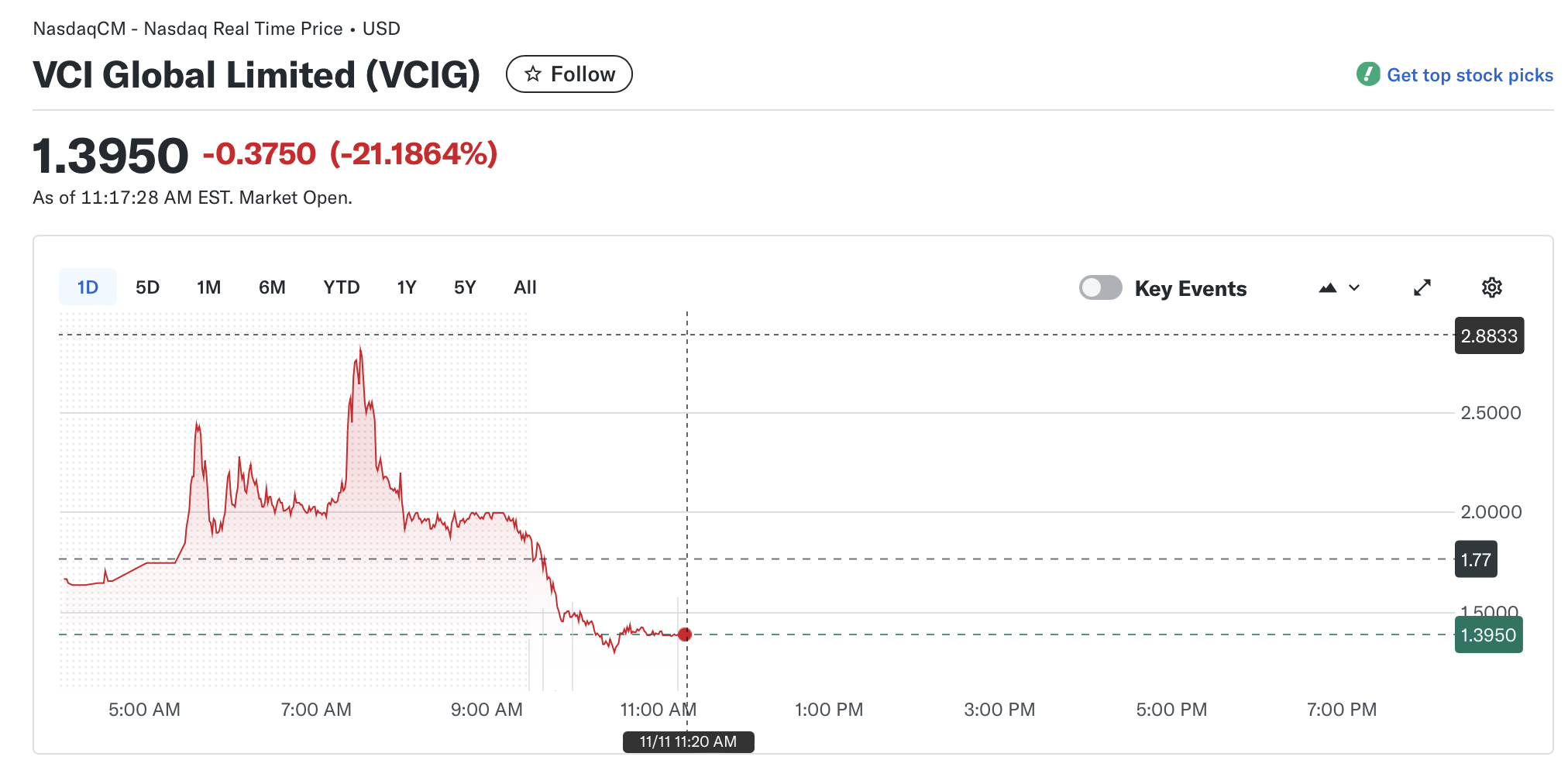The image size is (1568, 760).
Task: Select the 1M range tab
Action: point(208,287)
